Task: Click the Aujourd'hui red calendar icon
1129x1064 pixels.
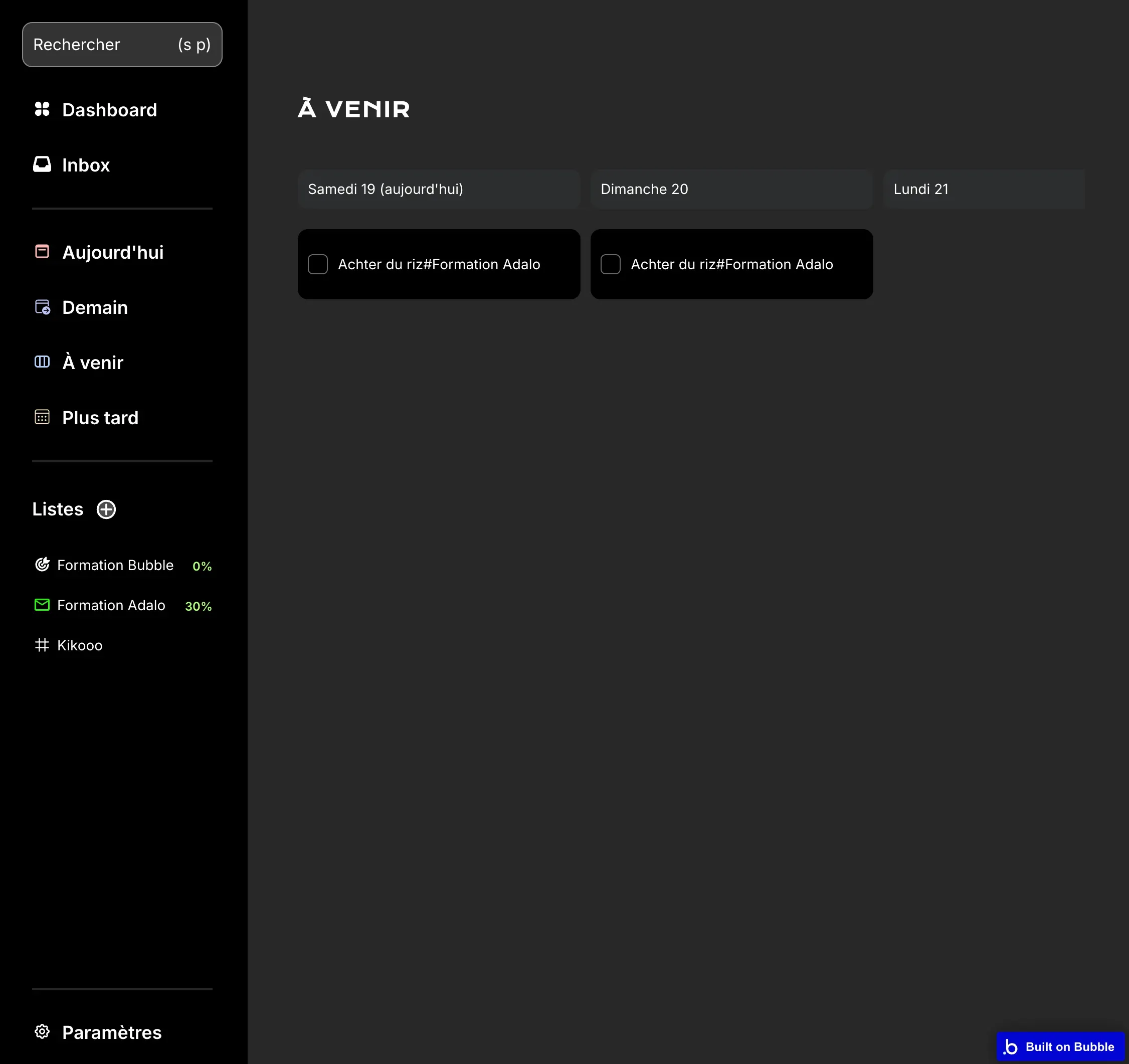Action: point(42,252)
